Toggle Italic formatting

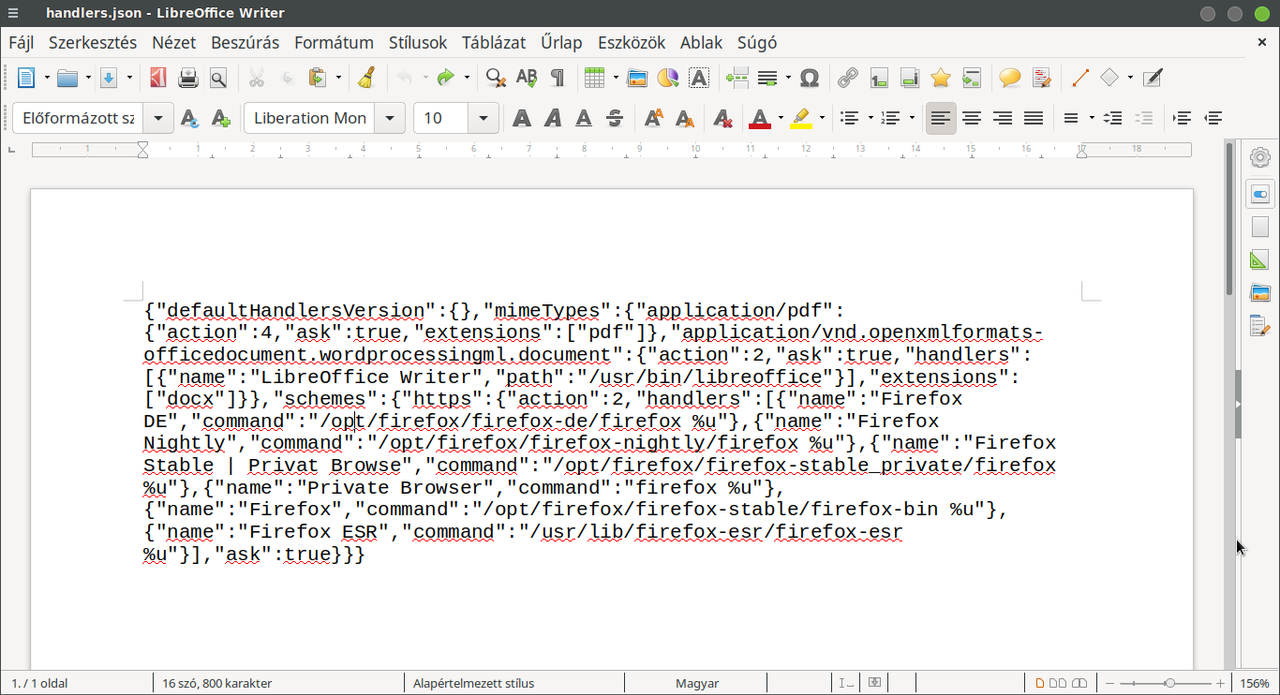click(x=552, y=118)
